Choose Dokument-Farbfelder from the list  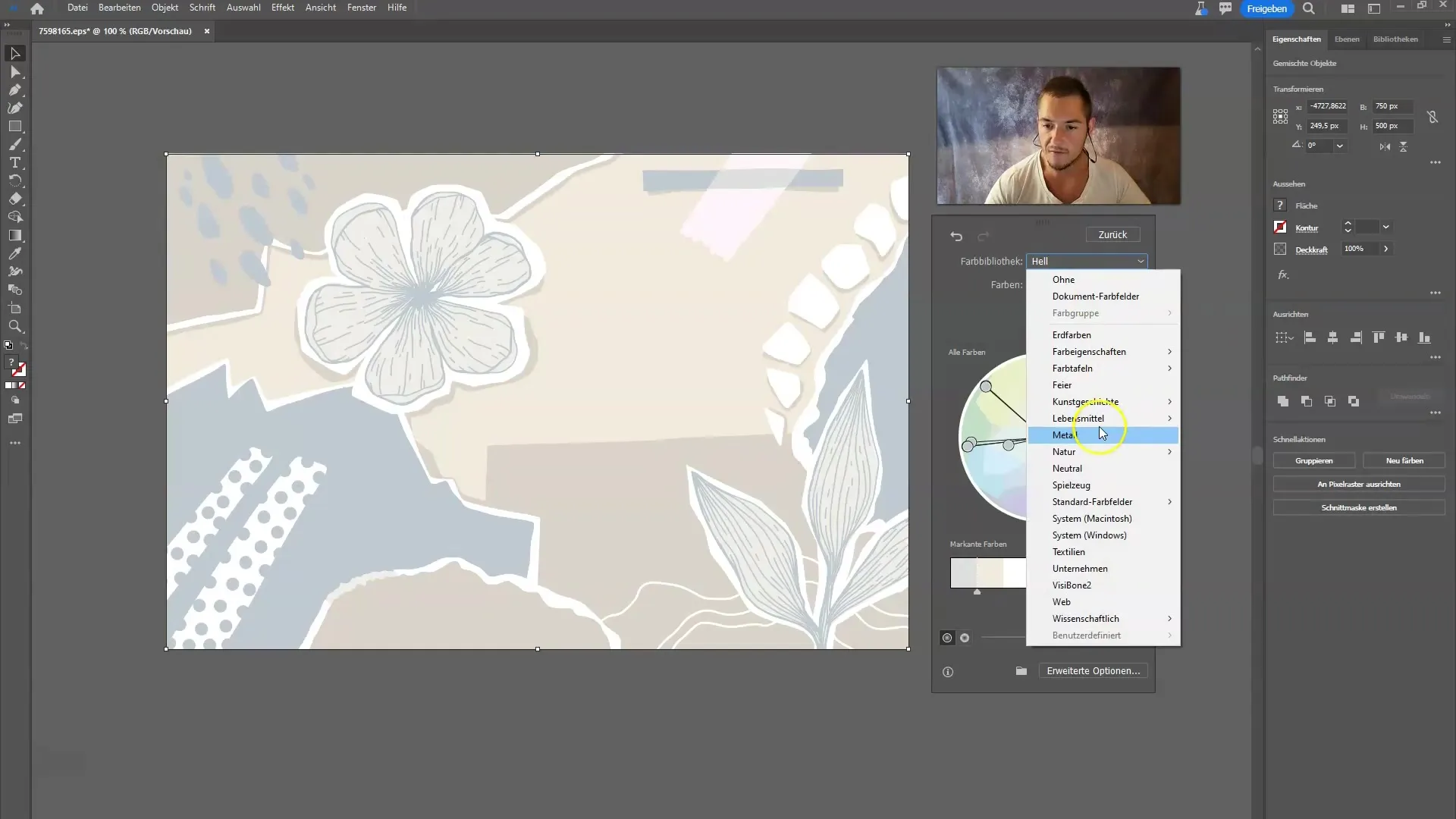(x=1103, y=297)
